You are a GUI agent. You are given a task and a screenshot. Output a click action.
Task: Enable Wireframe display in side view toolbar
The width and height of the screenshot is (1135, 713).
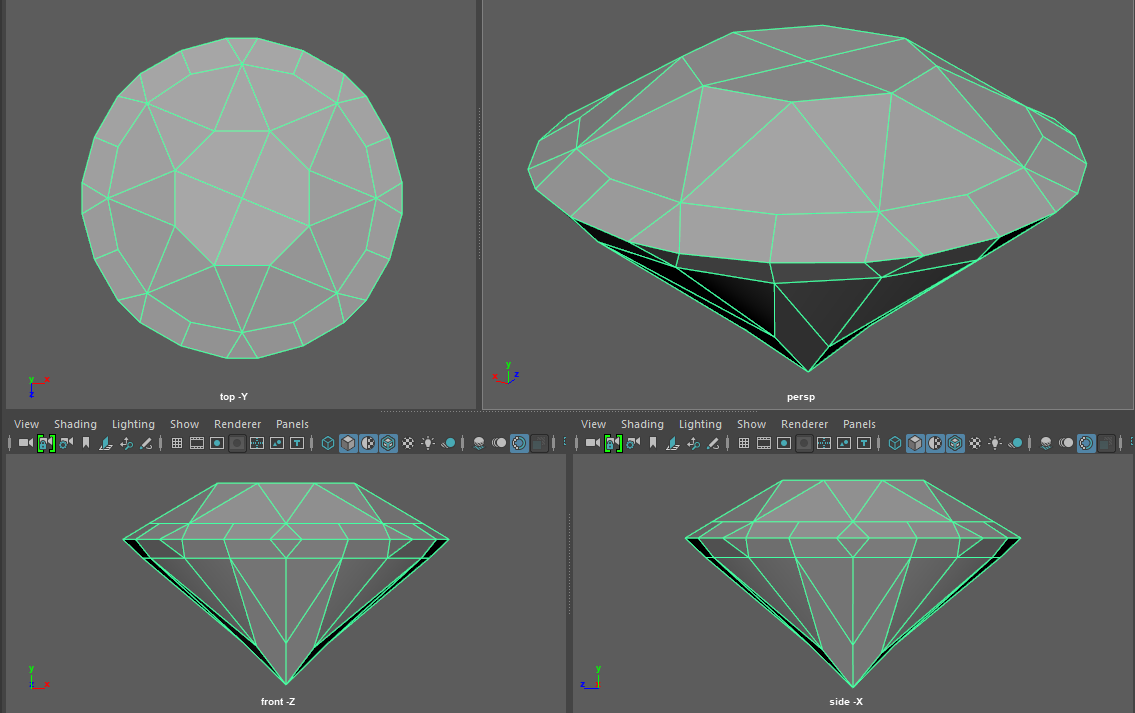[x=895, y=443]
